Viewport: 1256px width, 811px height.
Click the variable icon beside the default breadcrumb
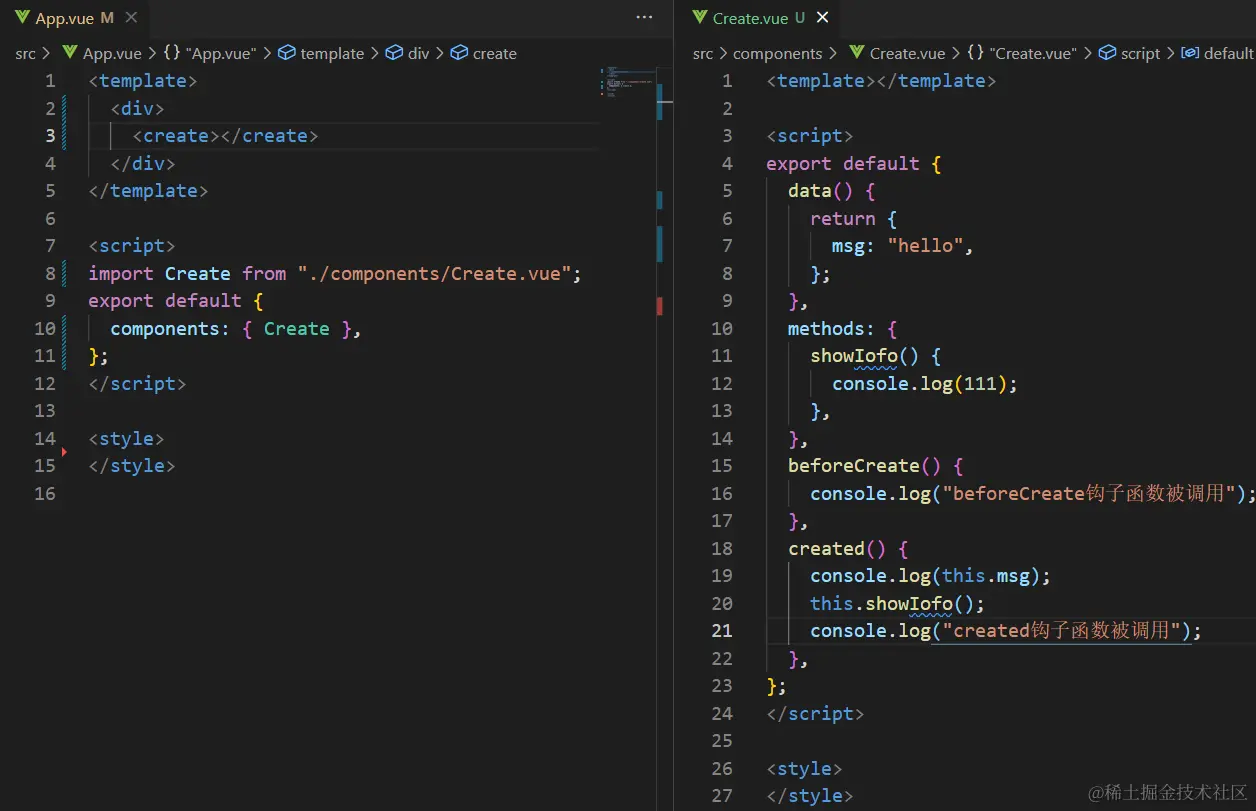pos(1190,53)
